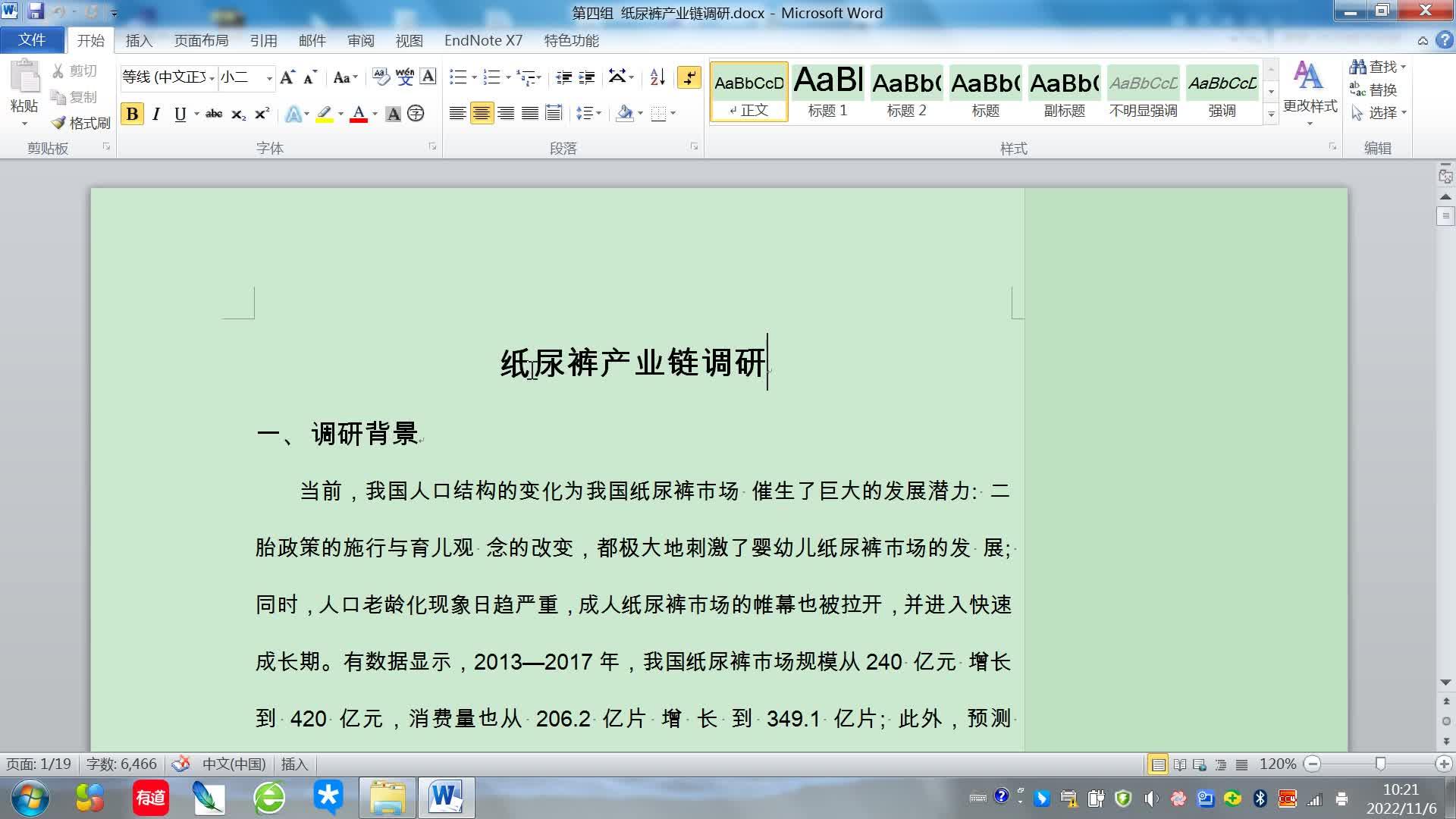Toggle Italic formatting
Image resolution: width=1456 pixels, height=819 pixels.
pyautogui.click(x=156, y=115)
